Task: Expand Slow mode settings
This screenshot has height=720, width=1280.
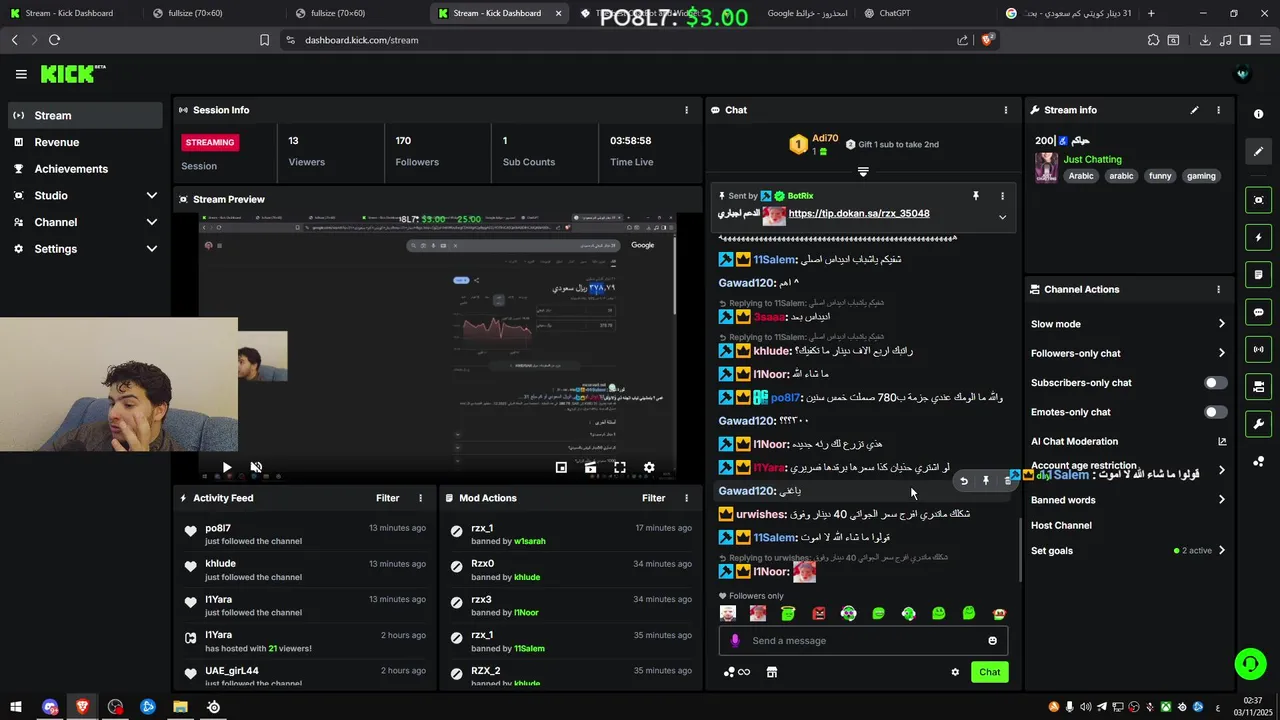Action: click(x=1221, y=324)
